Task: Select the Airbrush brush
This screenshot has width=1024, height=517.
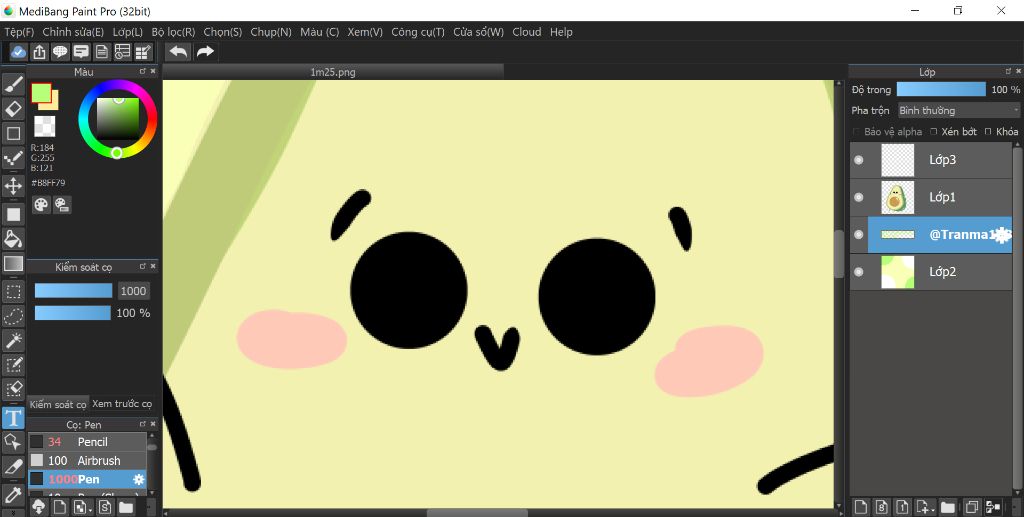Action: tap(87, 460)
